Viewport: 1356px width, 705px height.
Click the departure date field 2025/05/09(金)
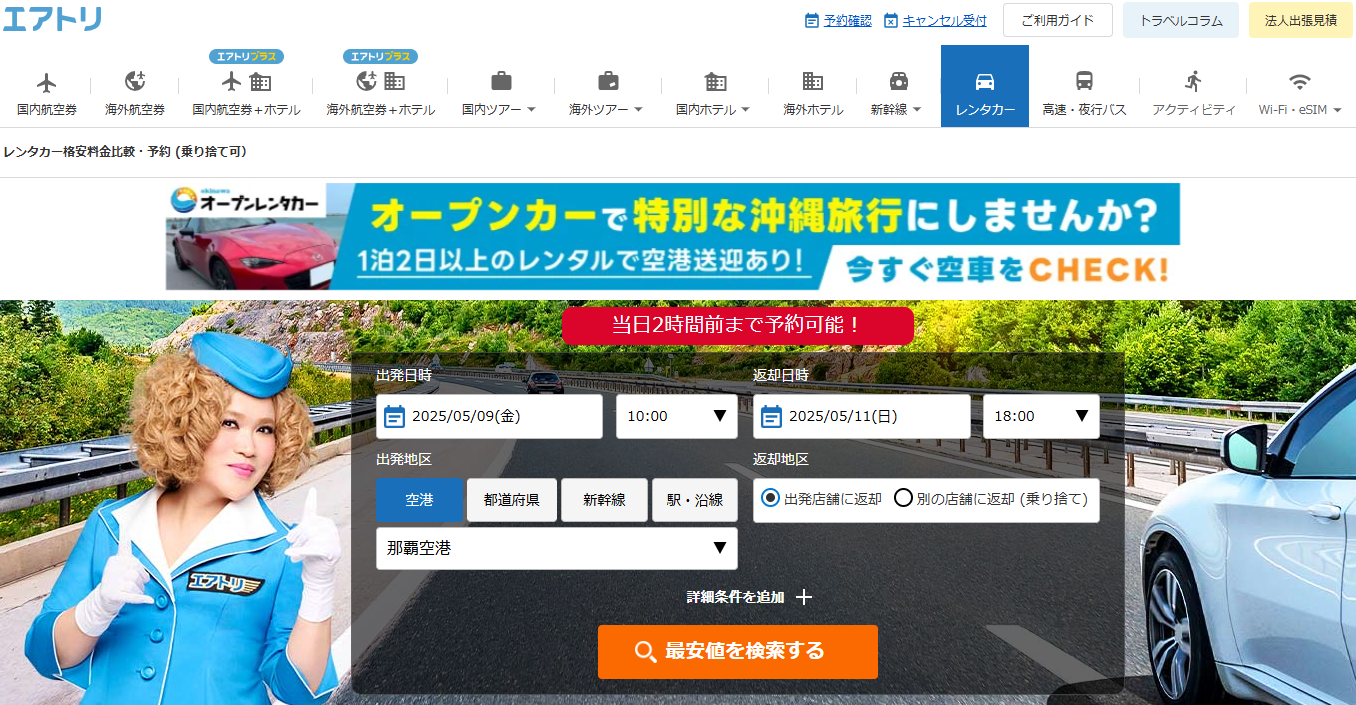point(490,416)
